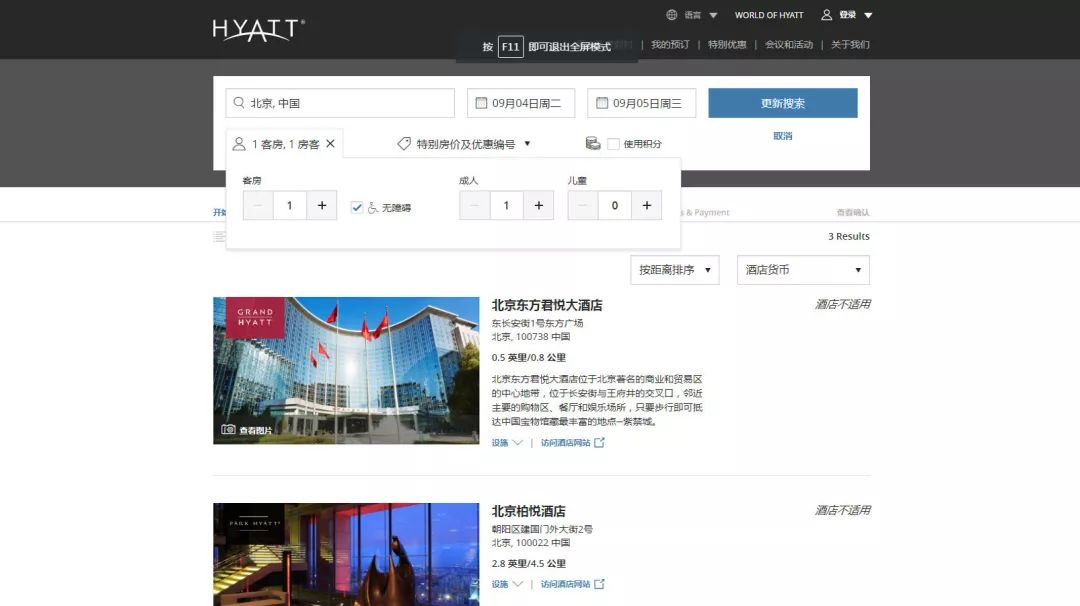This screenshot has width=1080, height=606.
Task: Click the camera icon on Grand Hyatt photo
Action: pyautogui.click(x=228, y=430)
